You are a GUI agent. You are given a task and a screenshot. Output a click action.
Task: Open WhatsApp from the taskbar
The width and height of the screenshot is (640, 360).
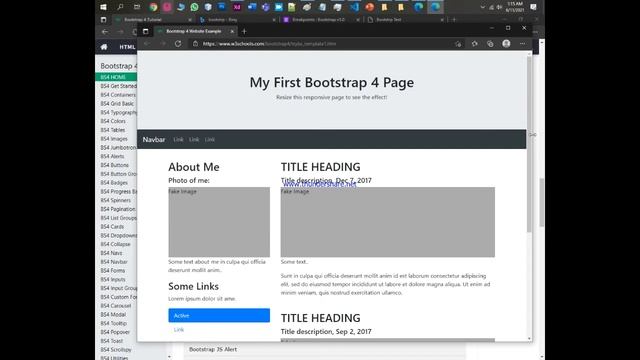tap(194, 7)
